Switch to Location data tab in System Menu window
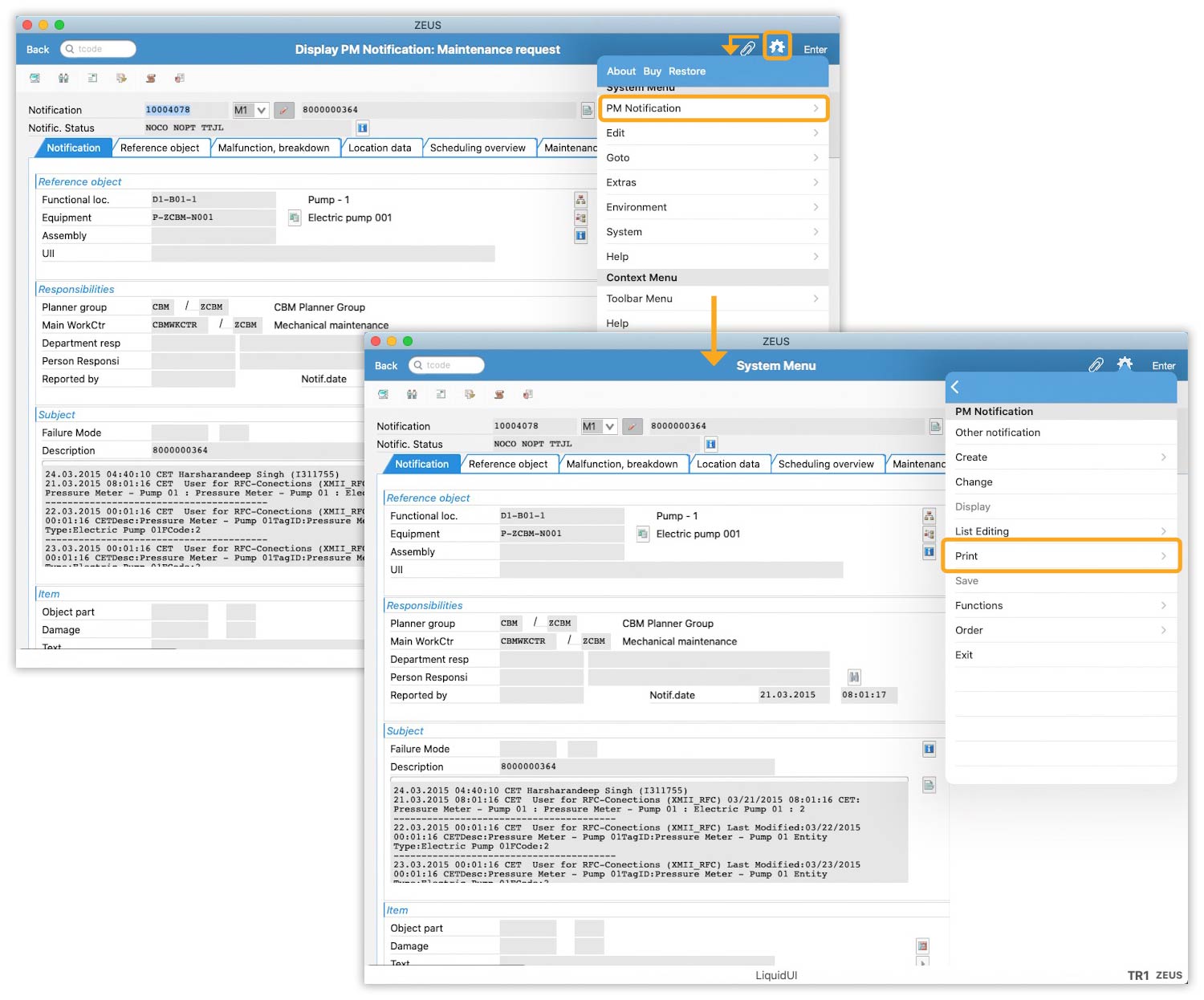1204x1000 pixels. (x=727, y=465)
